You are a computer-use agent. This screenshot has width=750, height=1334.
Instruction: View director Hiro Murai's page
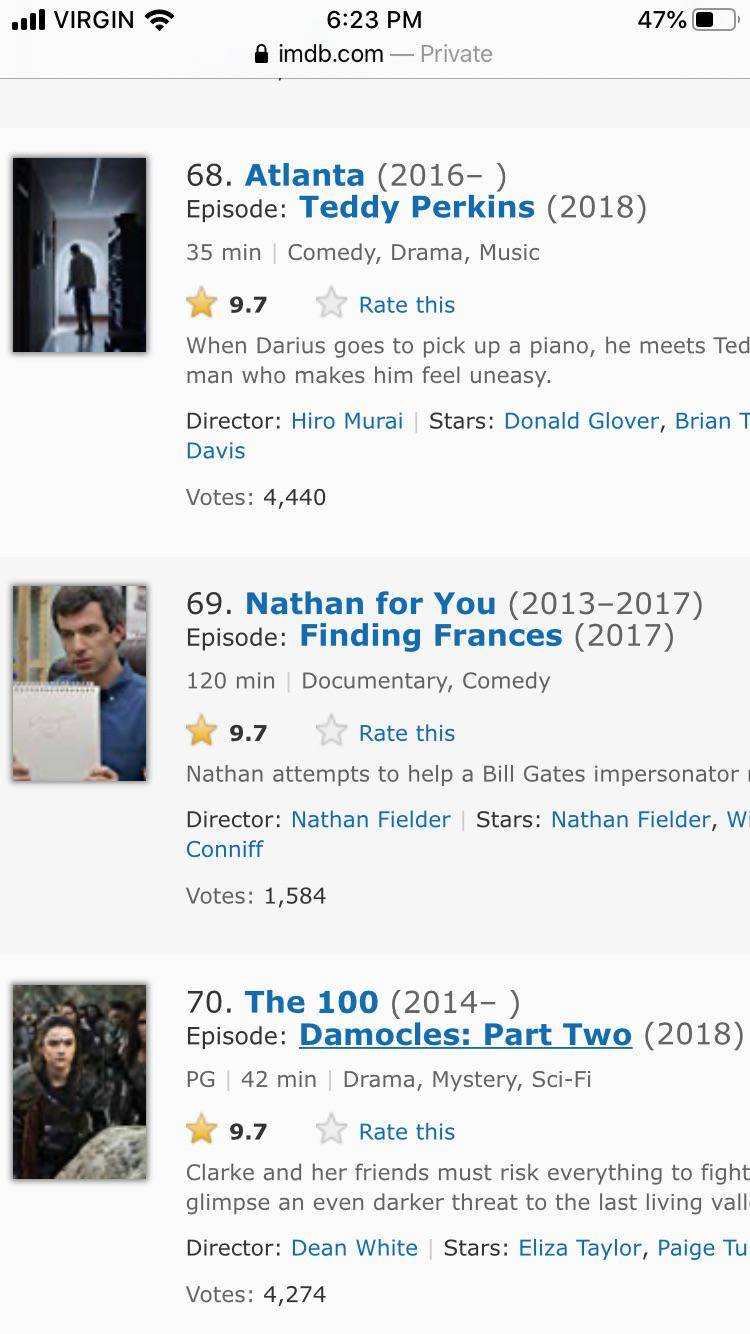point(347,421)
